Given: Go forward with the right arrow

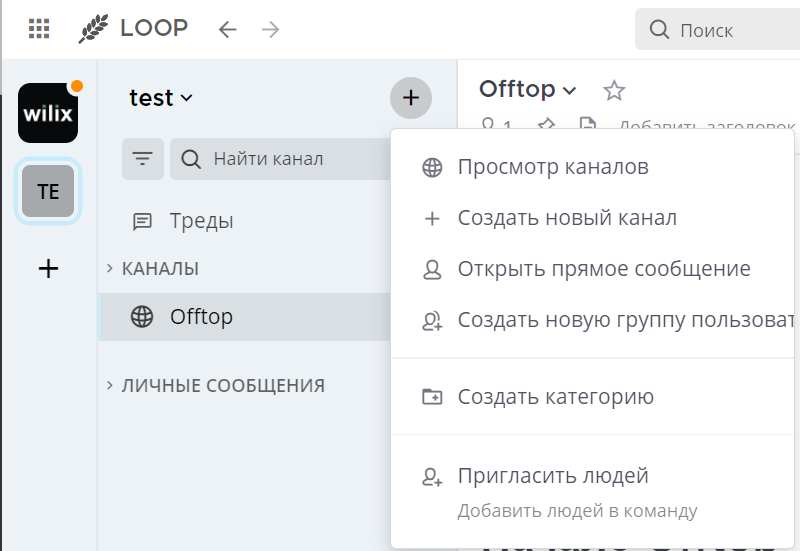Looking at the screenshot, I should 270,30.
